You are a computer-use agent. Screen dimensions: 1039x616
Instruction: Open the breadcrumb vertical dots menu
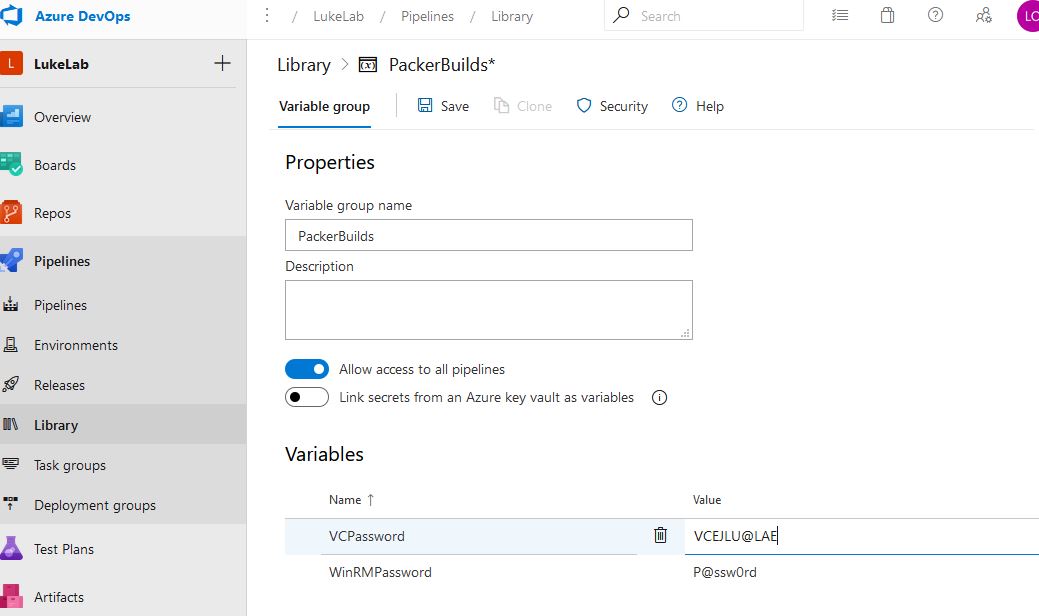[267, 15]
